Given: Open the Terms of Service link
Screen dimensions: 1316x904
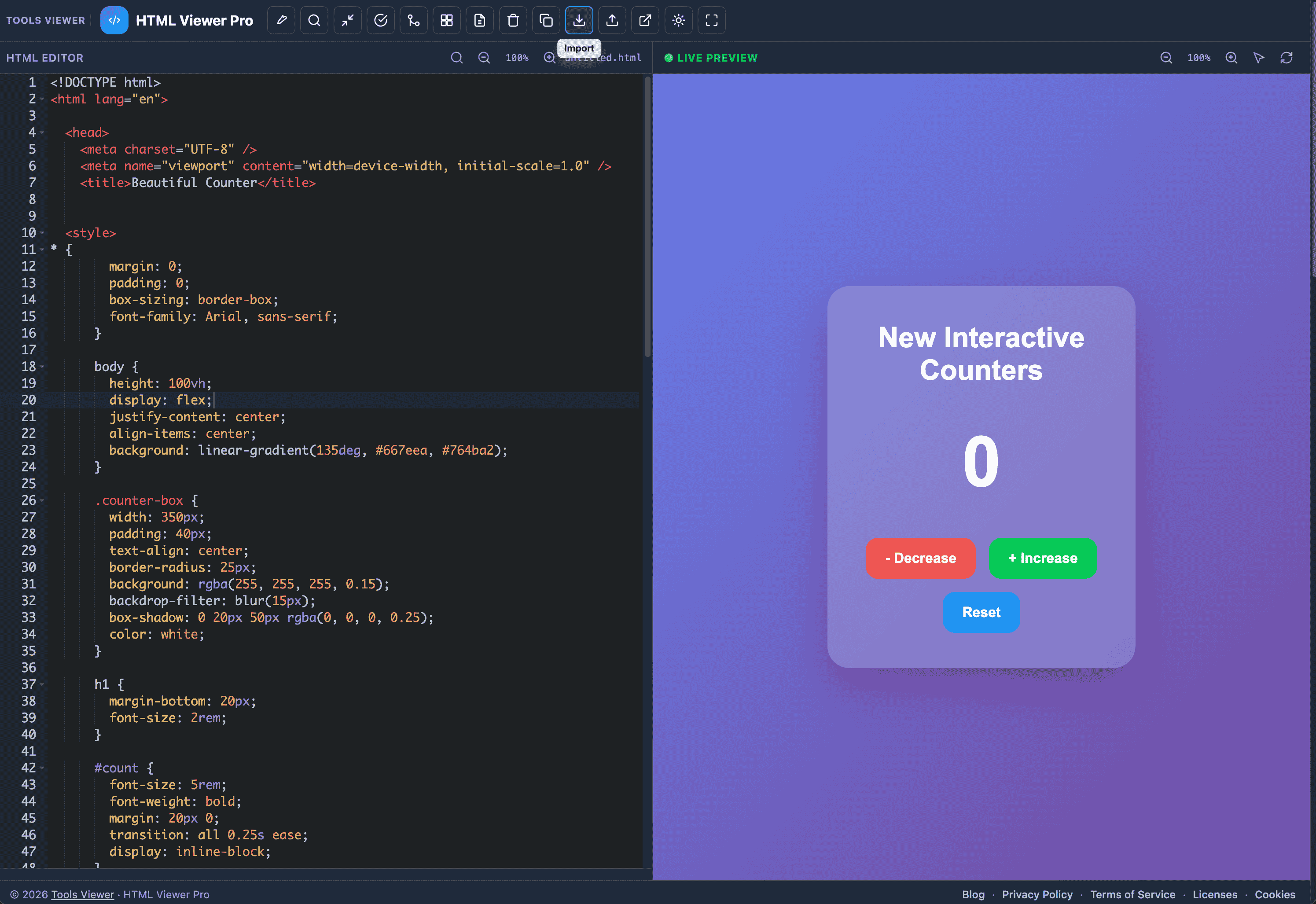Looking at the screenshot, I should [x=1132, y=894].
